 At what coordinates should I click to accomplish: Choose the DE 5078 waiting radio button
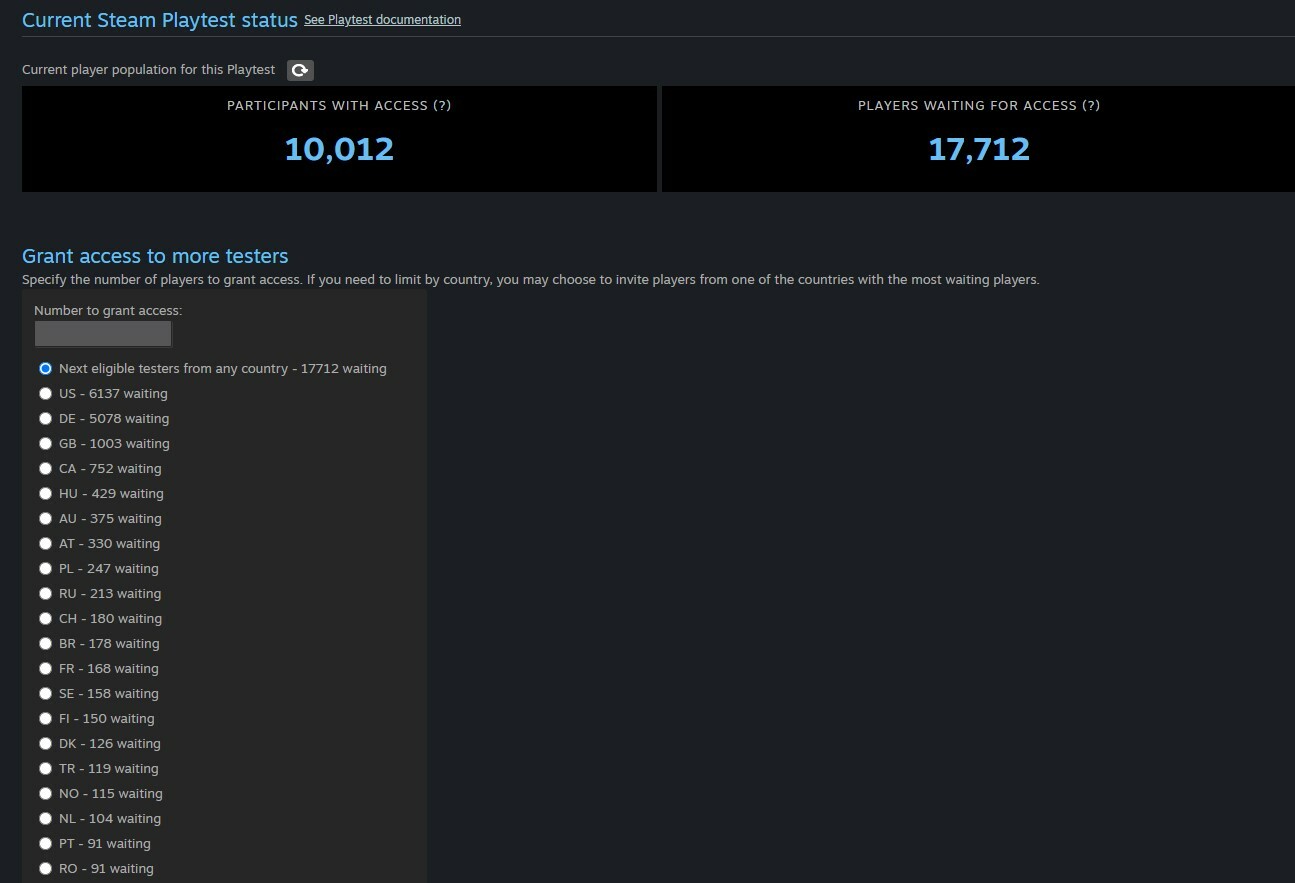pos(45,419)
